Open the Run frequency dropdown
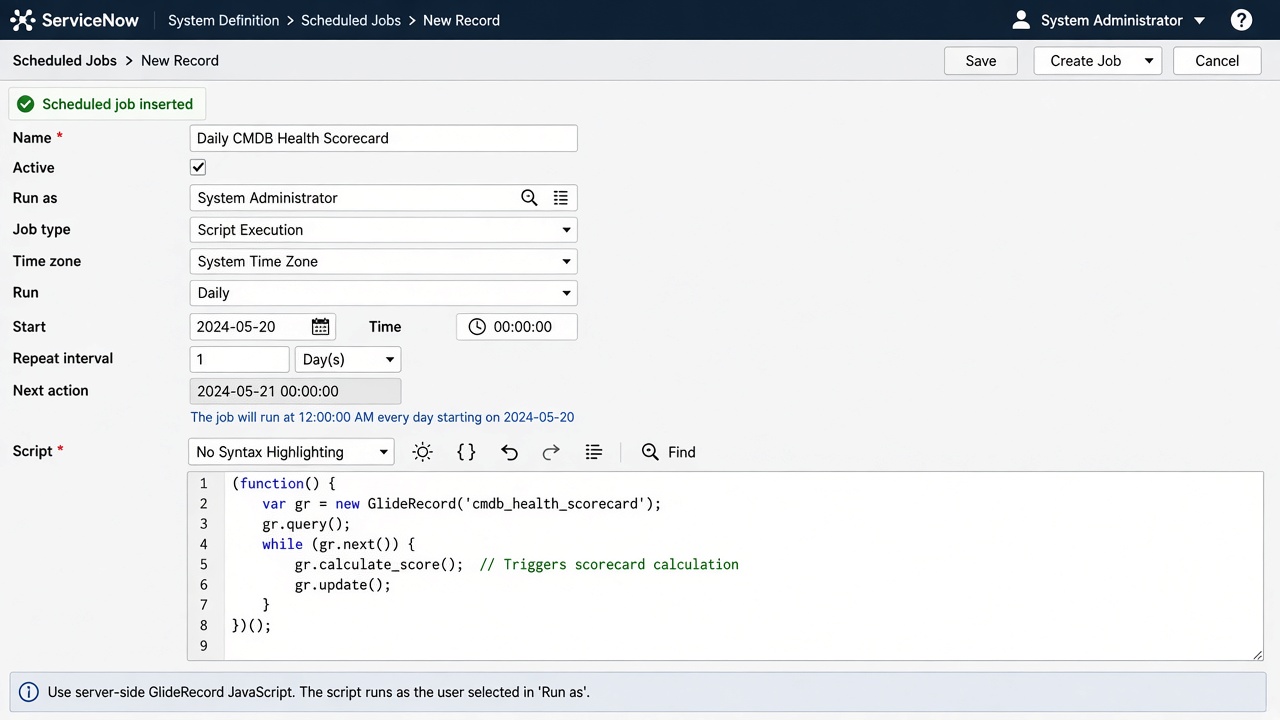 383,293
